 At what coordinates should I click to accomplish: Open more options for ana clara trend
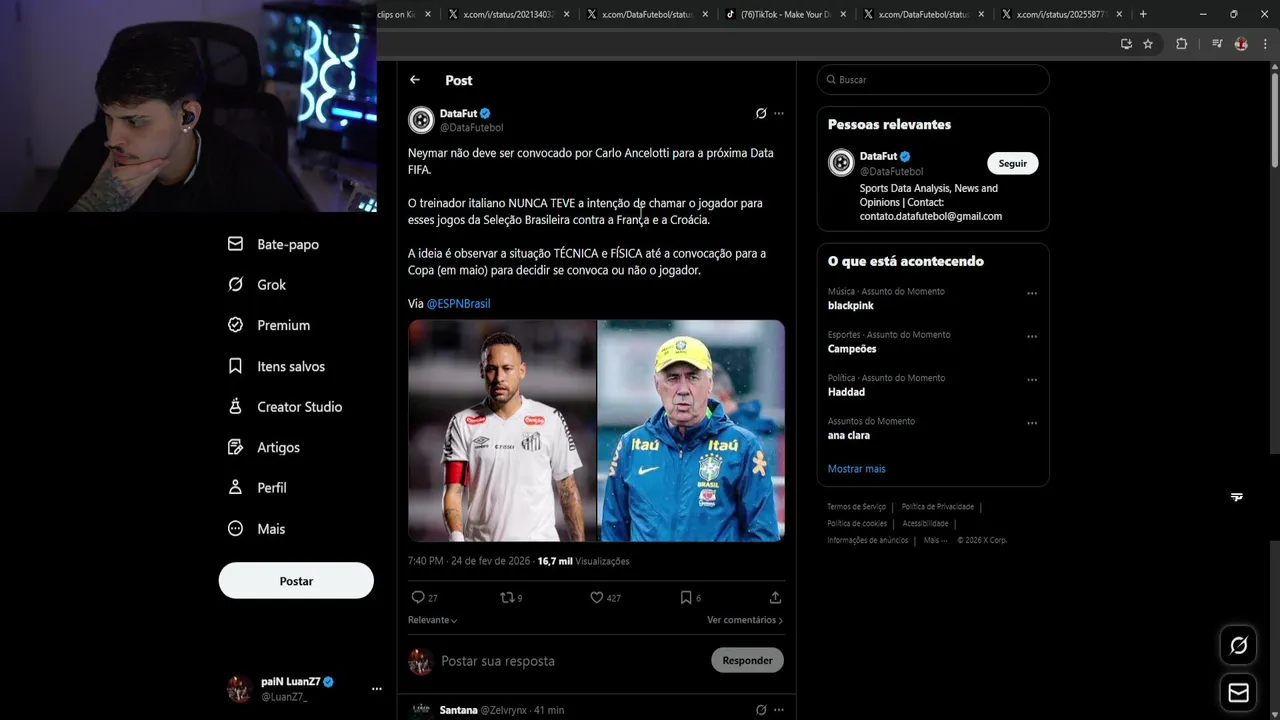(1032, 424)
